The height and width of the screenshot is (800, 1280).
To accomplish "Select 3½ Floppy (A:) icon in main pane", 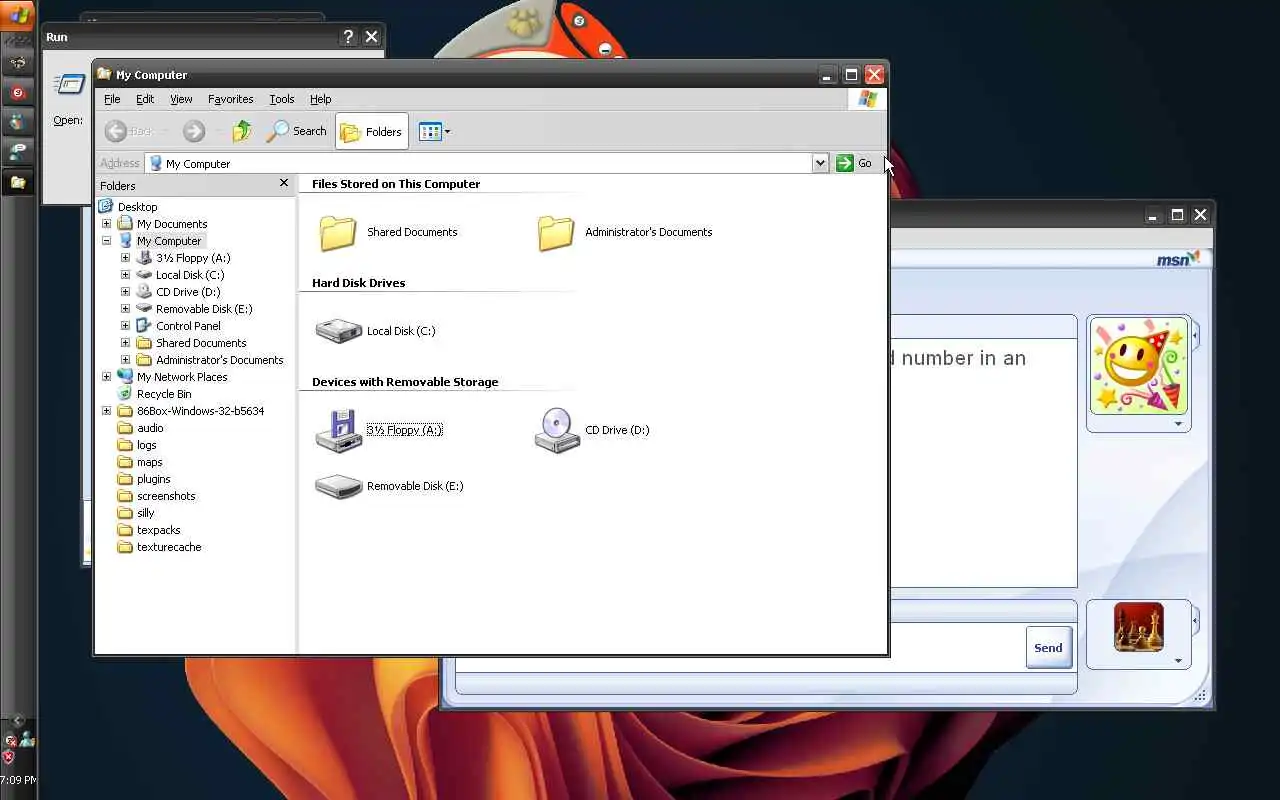I will click(x=338, y=430).
